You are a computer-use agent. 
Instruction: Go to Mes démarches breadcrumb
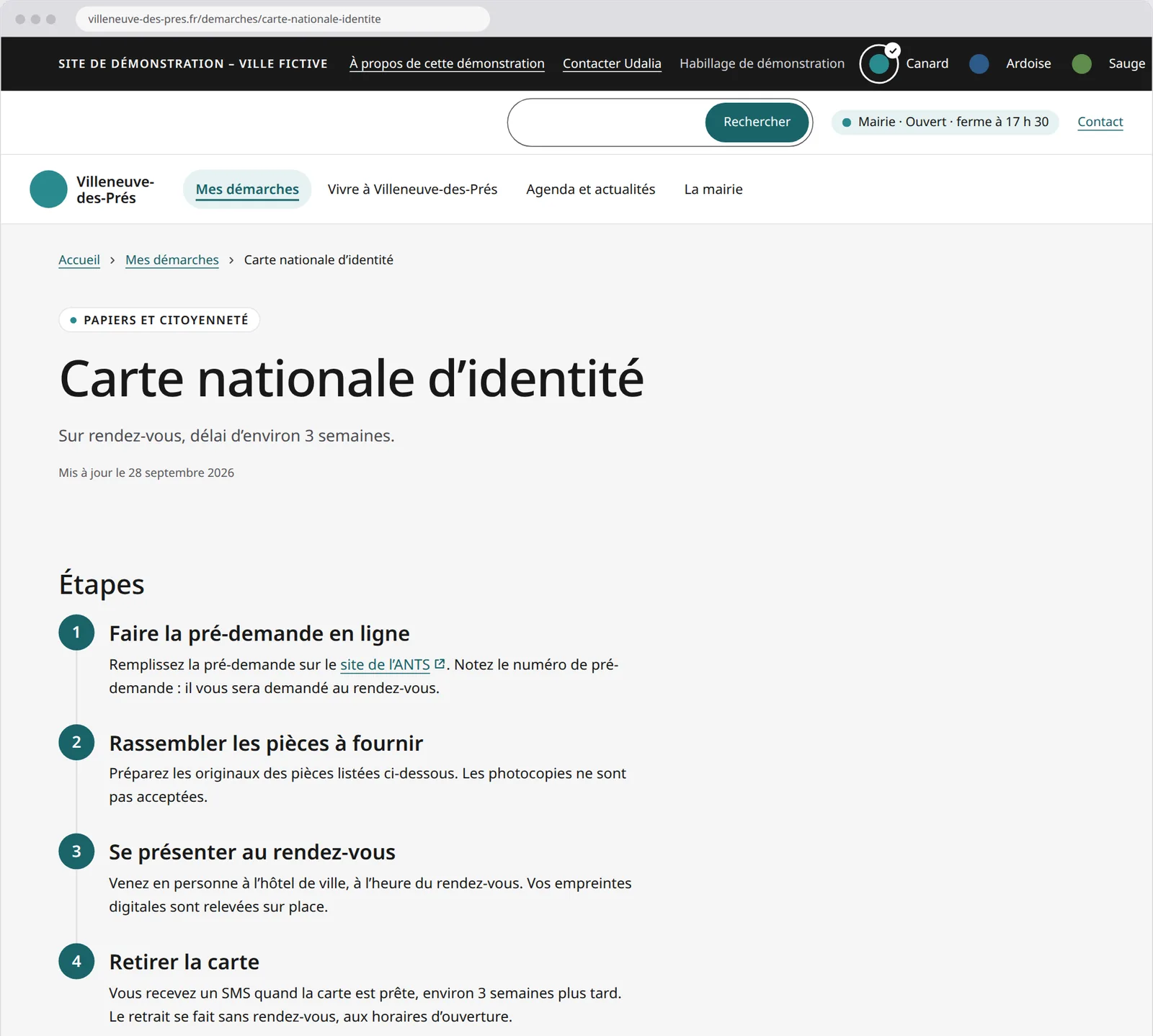[172, 259]
